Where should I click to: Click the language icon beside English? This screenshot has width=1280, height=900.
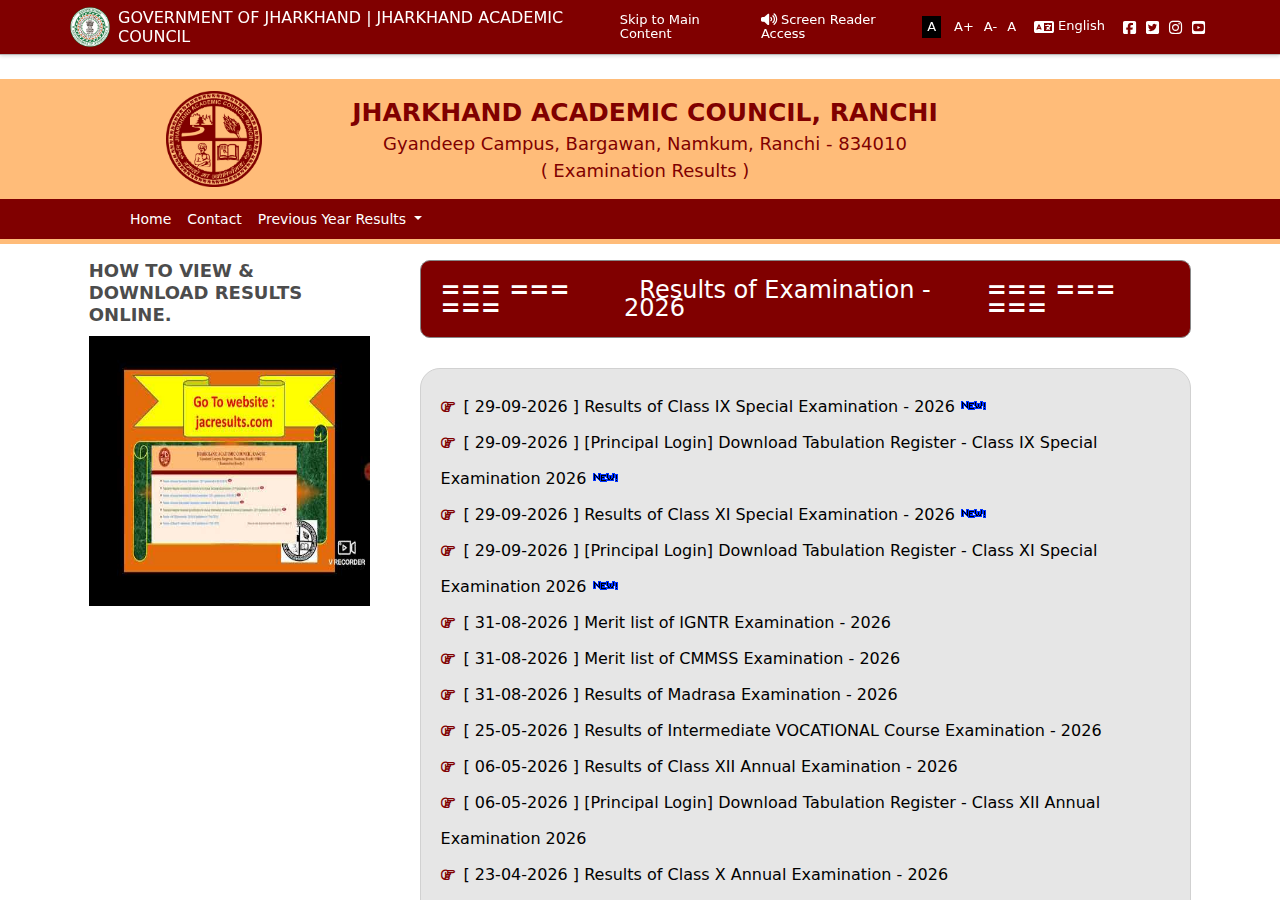tap(1044, 27)
